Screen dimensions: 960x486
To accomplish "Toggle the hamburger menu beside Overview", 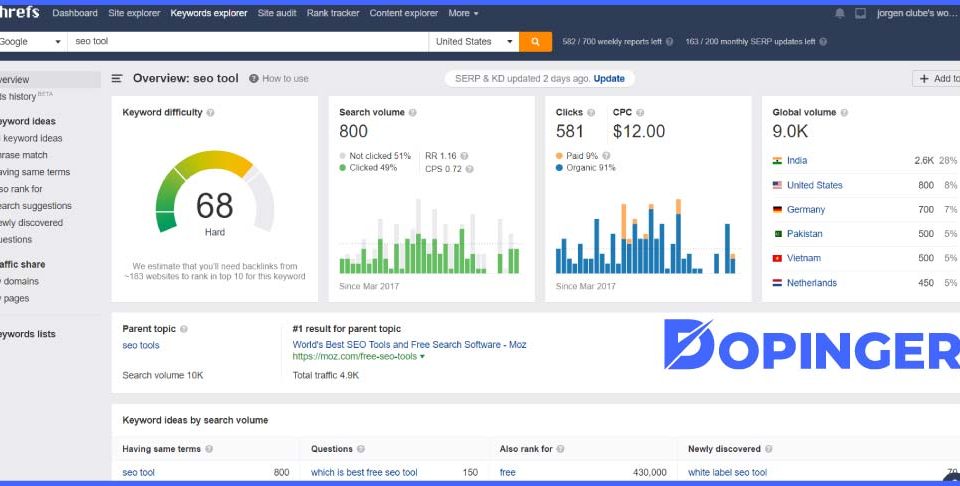I will (117, 78).
